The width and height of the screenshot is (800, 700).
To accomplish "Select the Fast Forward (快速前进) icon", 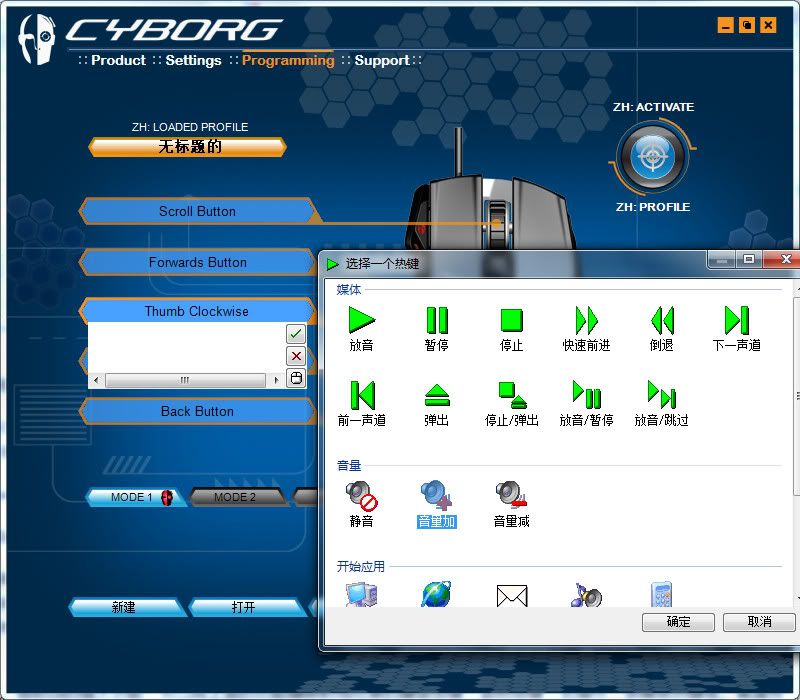I will [x=586, y=320].
